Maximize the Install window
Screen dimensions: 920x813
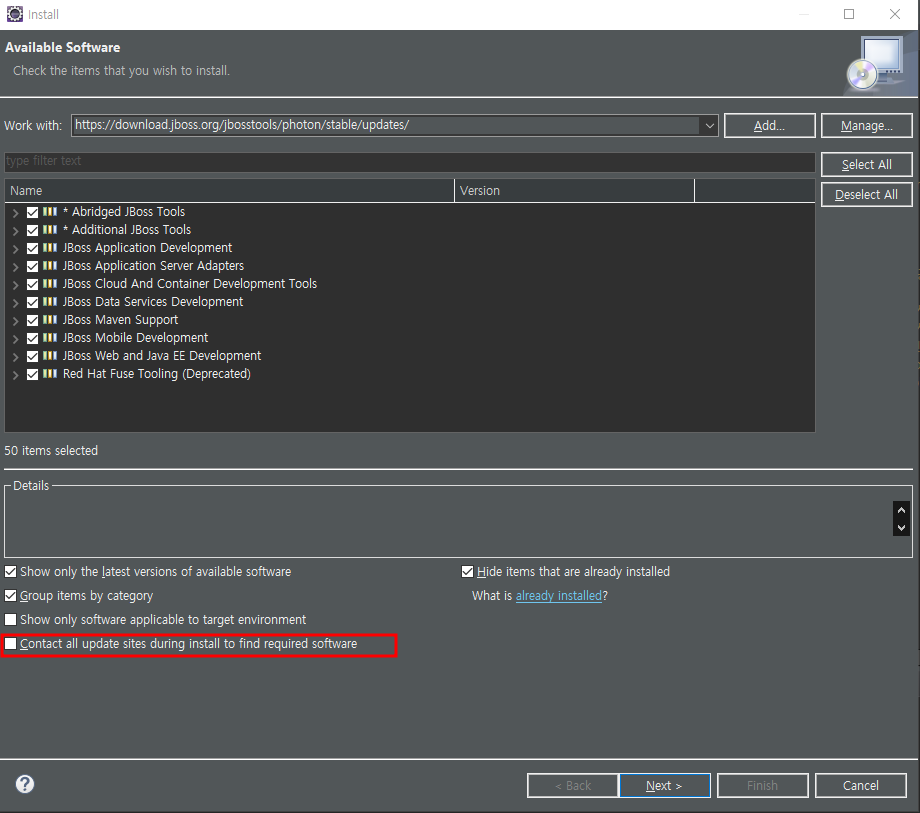pyautogui.click(x=849, y=14)
